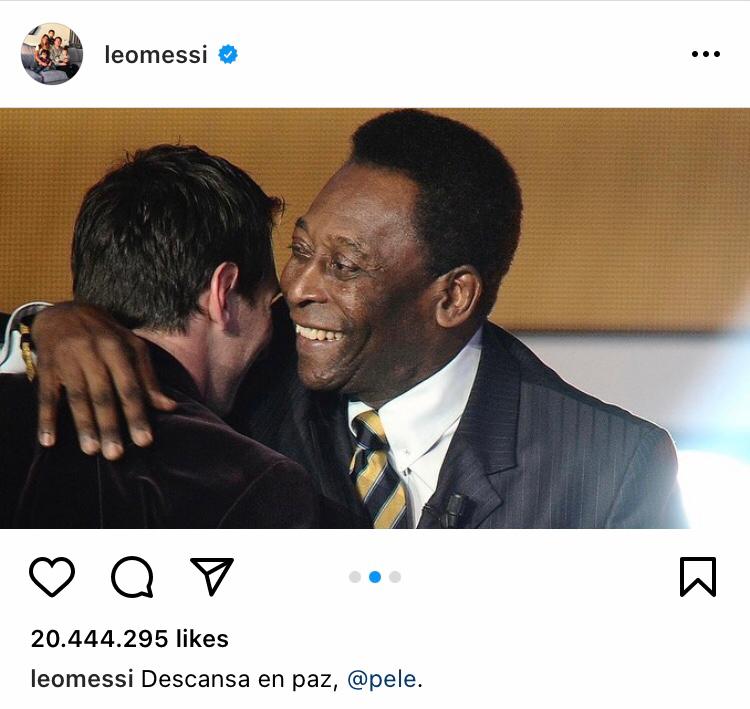The height and width of the screenshot is (709, 750).
Task: Open comments via the speech bubble icon
Action: (x=132, y=577)
